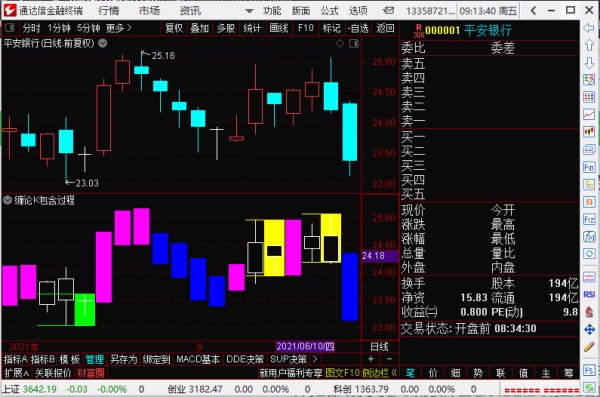Image resolution: width=600 pixels, height=397 pixels.
Task: Click the plus zoom-in button beside 日线
Action: coord(371,359)
